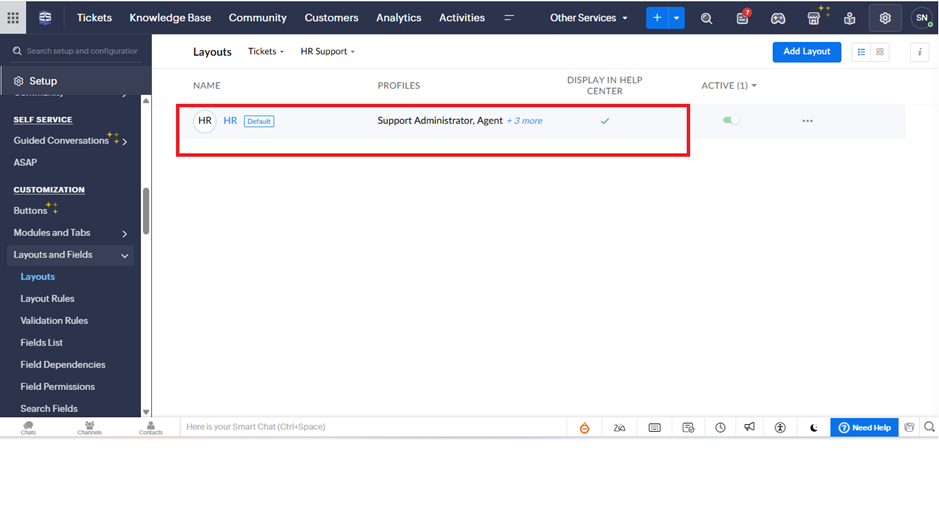Go to the Analytics tab

coord(398,18)
